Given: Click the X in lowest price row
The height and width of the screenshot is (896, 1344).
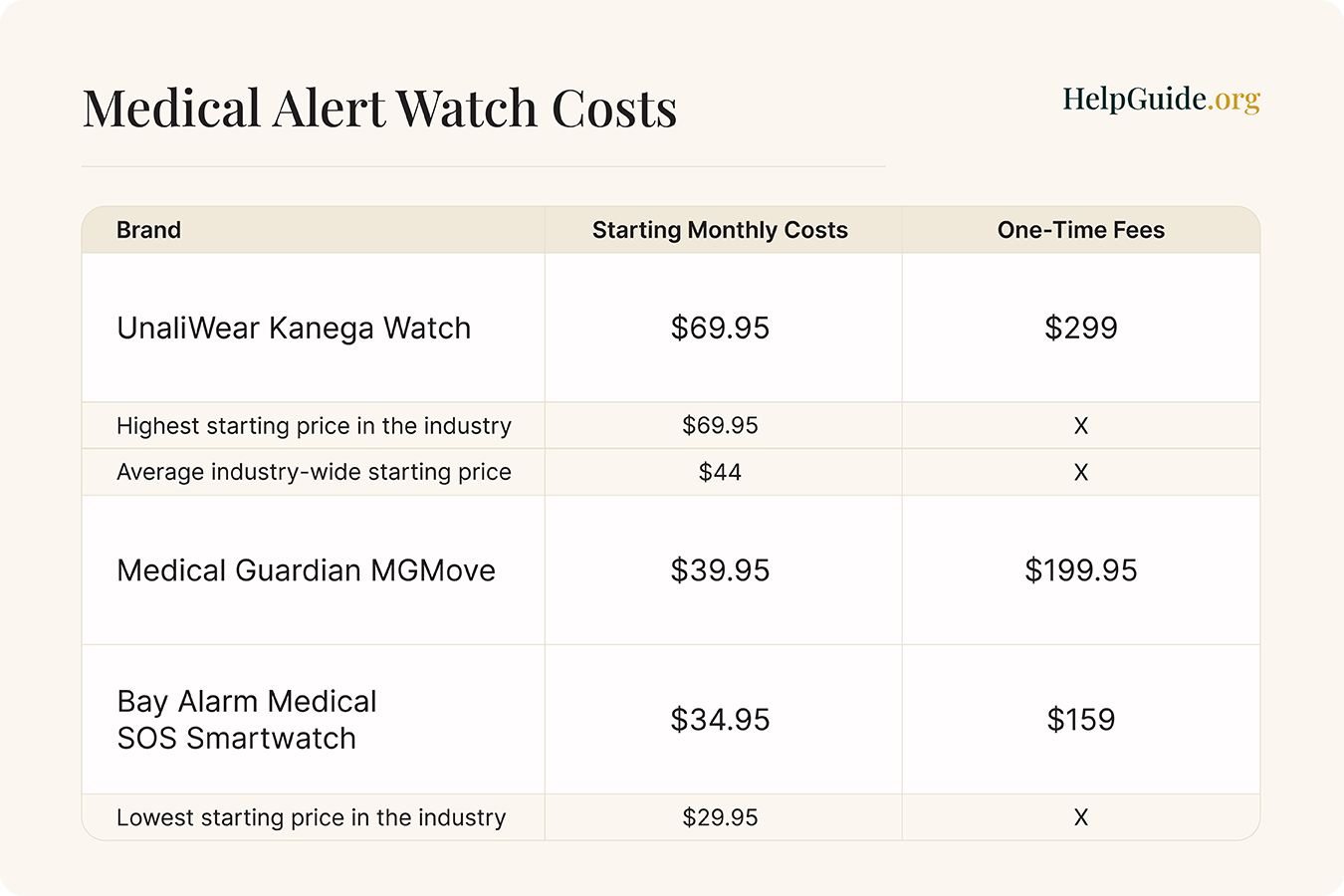Looking at the screenshot, I should tap(1081, 817).
